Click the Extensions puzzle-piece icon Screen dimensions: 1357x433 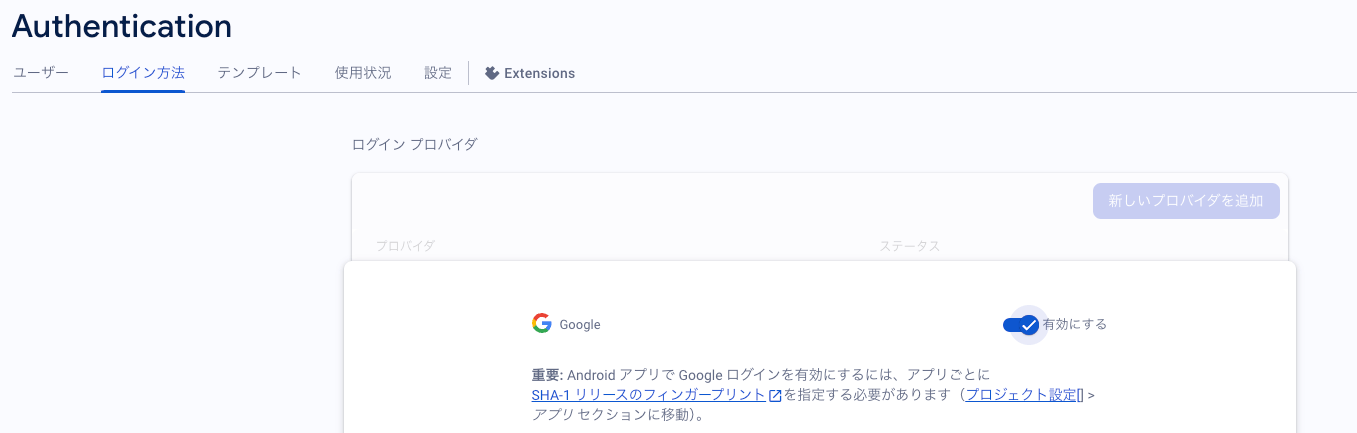click(492, 73)
